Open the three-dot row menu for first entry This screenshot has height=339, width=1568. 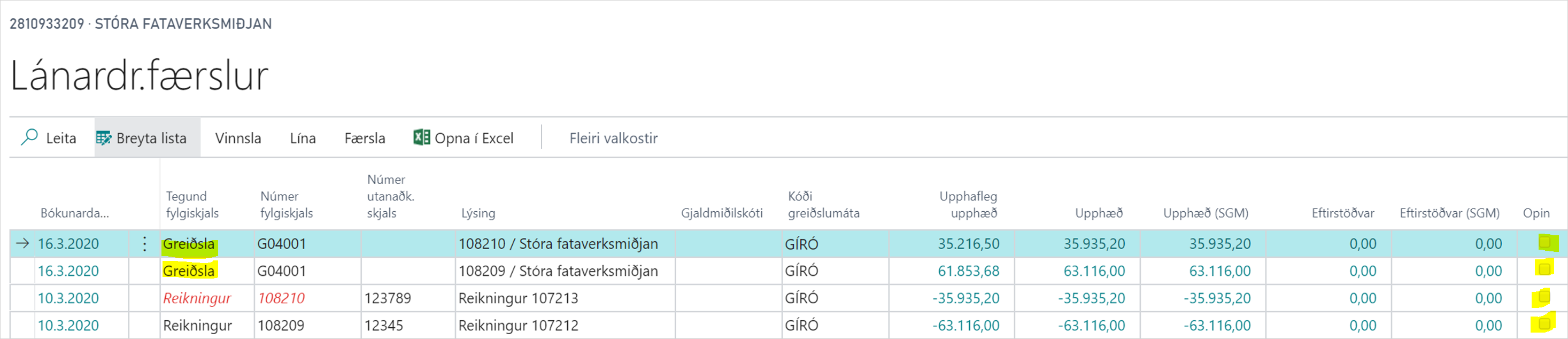[x=144, y=244]
